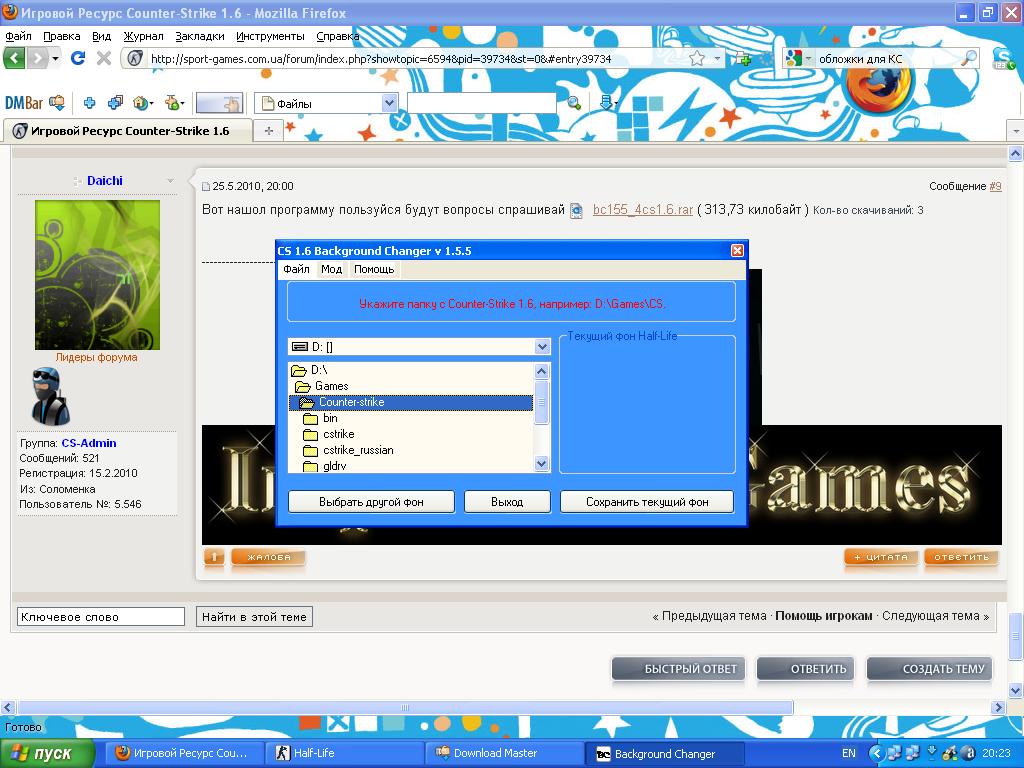The image size is (1024, 768).
Task: Open the Справка menu in Firefox
Action: 338,36
